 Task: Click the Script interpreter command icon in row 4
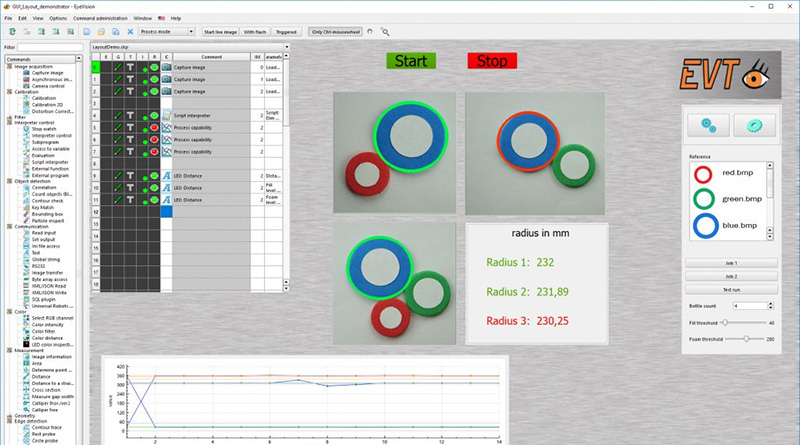pos(166,116)
